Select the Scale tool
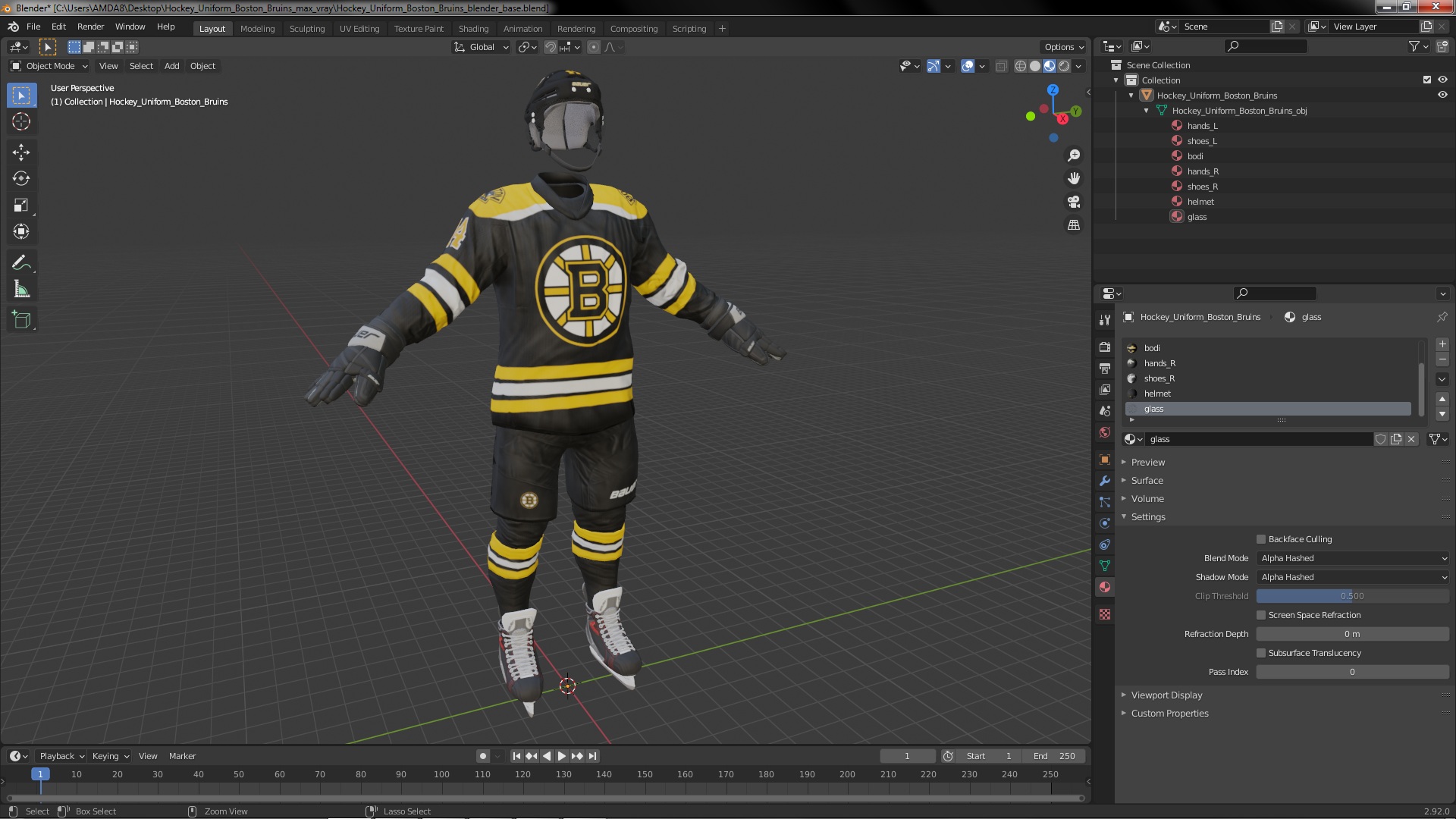This screenshot has width=1456, height=819. [21, 206]
